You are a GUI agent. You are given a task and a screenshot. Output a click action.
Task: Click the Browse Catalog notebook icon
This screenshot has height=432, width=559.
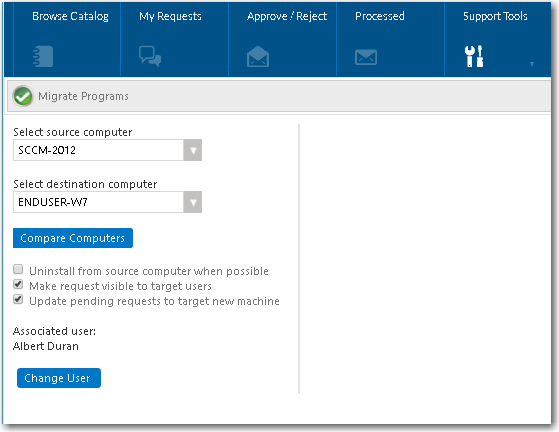[x=43, y=56]
